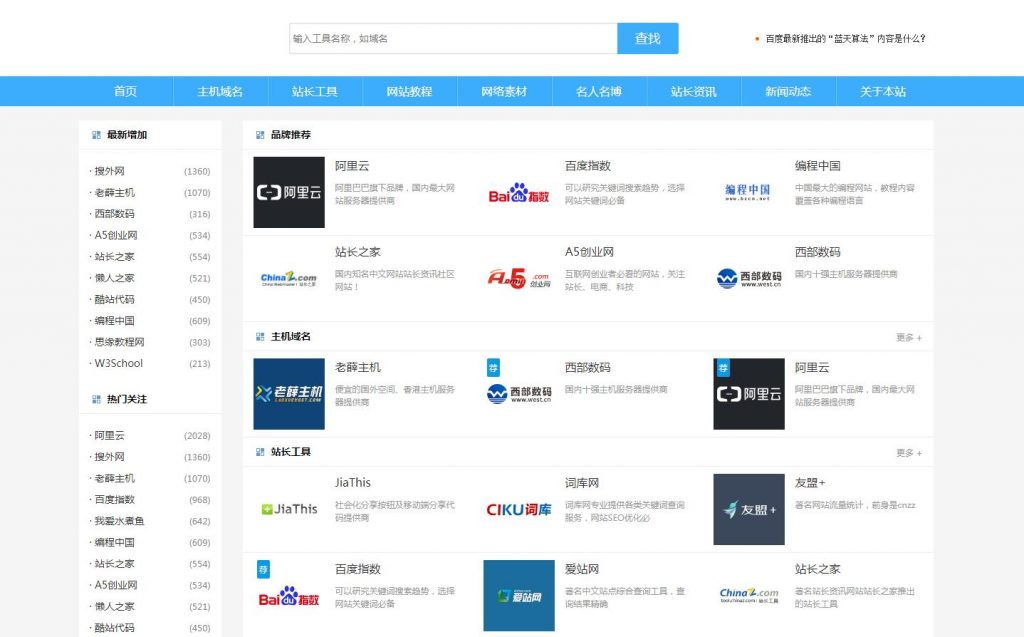Click the 老薛主机 card title

358,367
